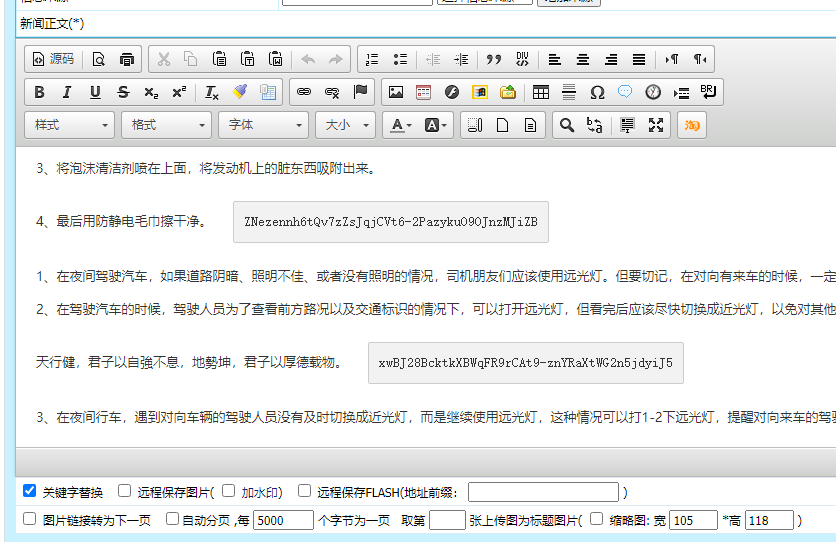Viewport: 836px width, 542px height.
Task: Click the Find (magnifier) icon
Action: tap(567, 125)
